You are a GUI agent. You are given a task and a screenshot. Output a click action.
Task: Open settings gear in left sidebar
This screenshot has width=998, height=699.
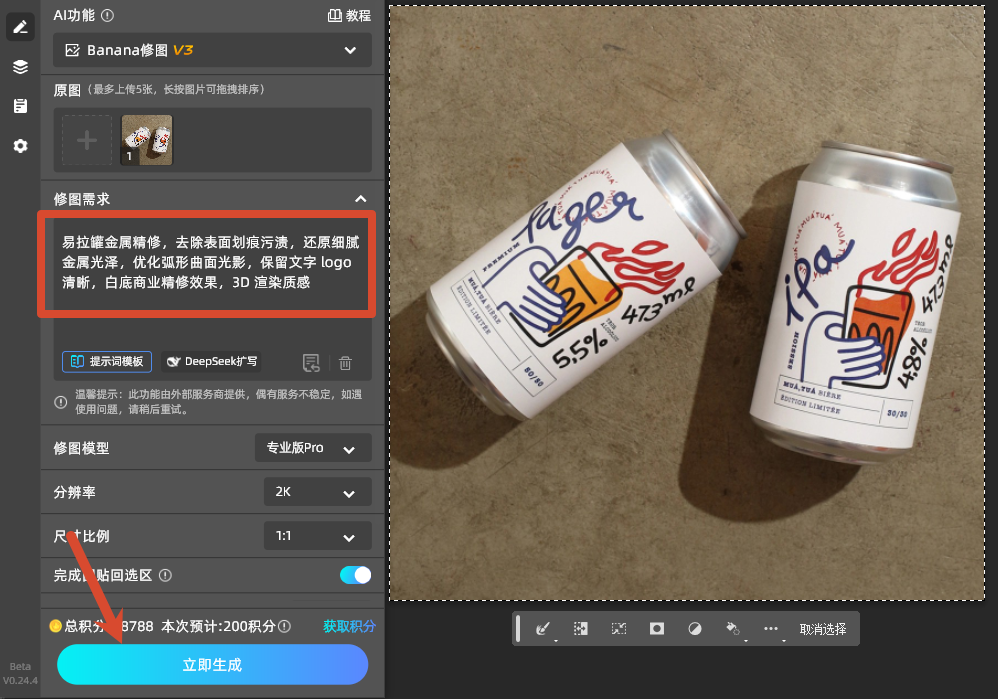point(20,146)
